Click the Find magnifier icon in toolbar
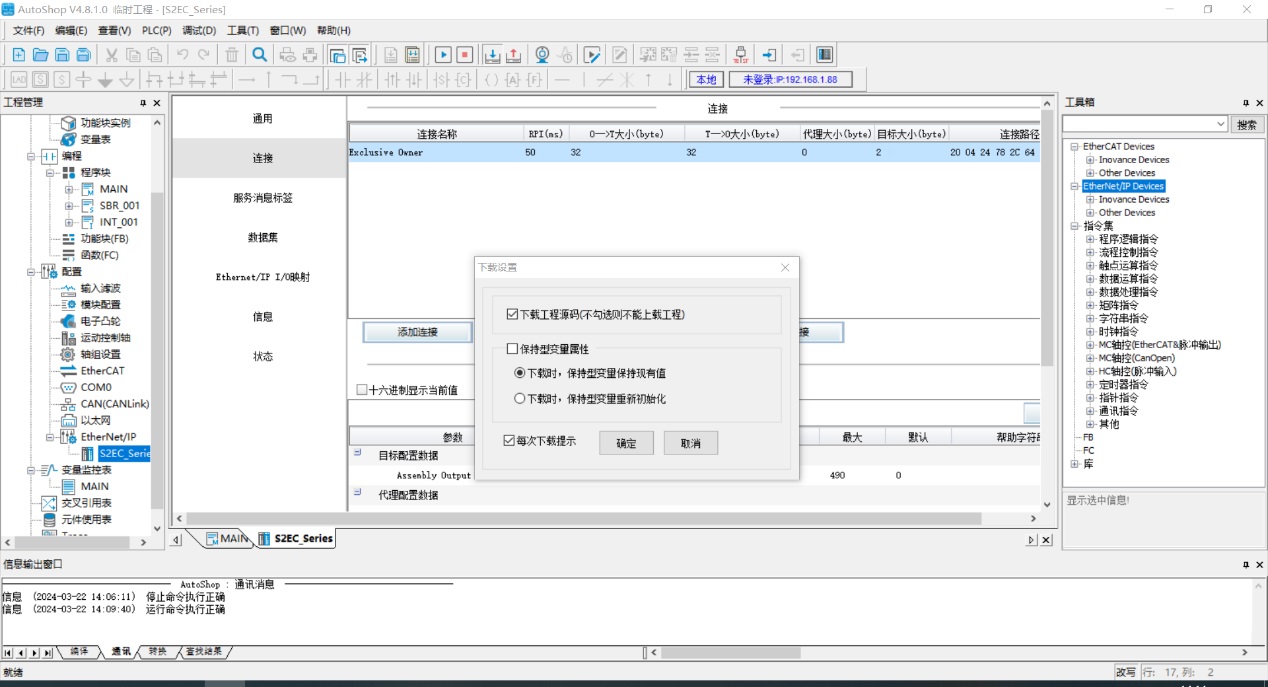Image resolution: width=1268 pixels, height=687 pixels. coord(259,55)
